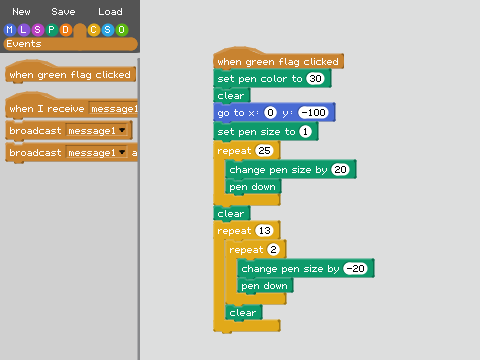Edit the nested repeat count 2
Image resolution: width=480 pixels, height=360 pixels.
pos(273,250)
